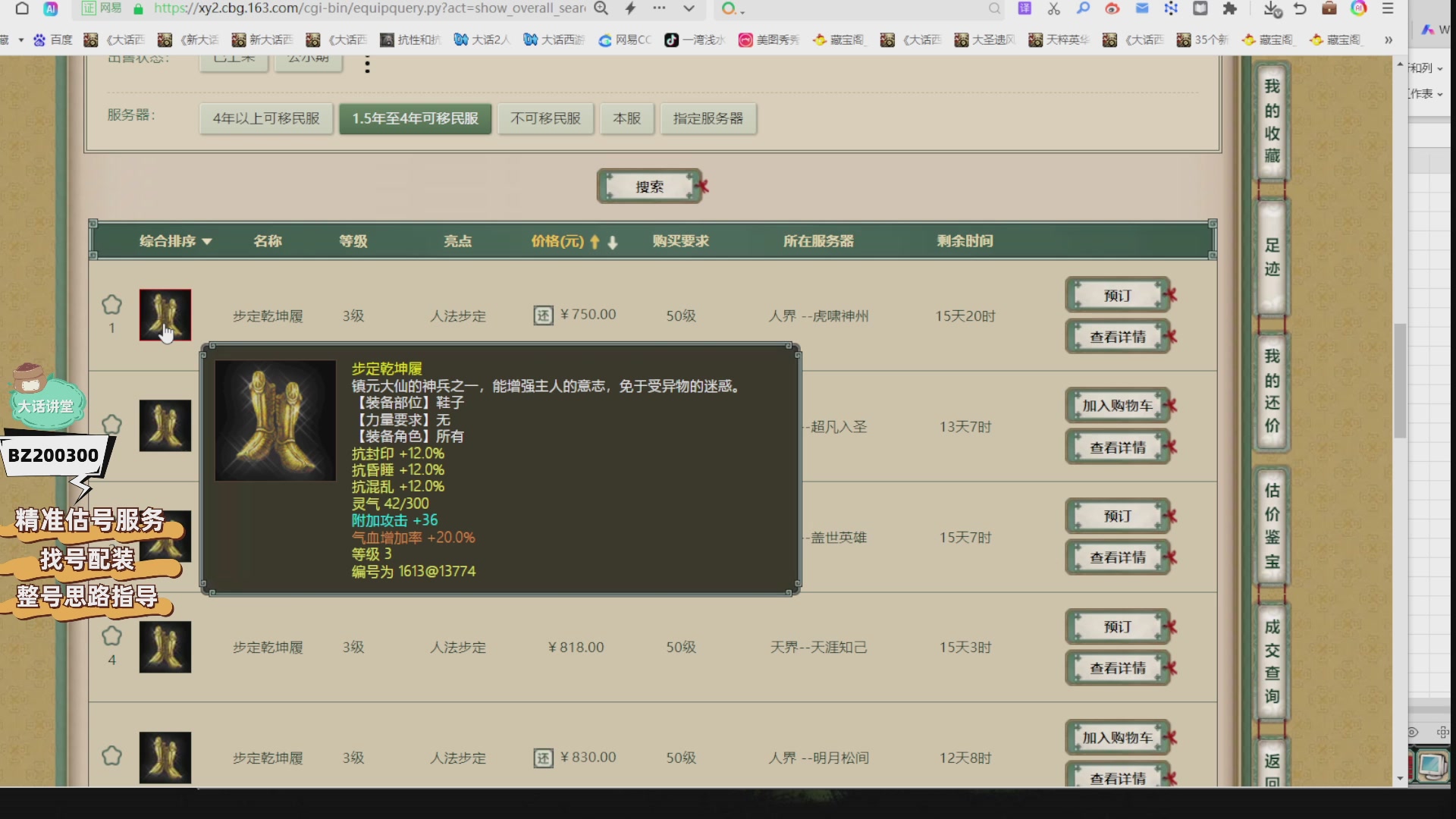Open the search engine selector dropdown
This screenshot has width=1456, height=819.
[733, 8]
